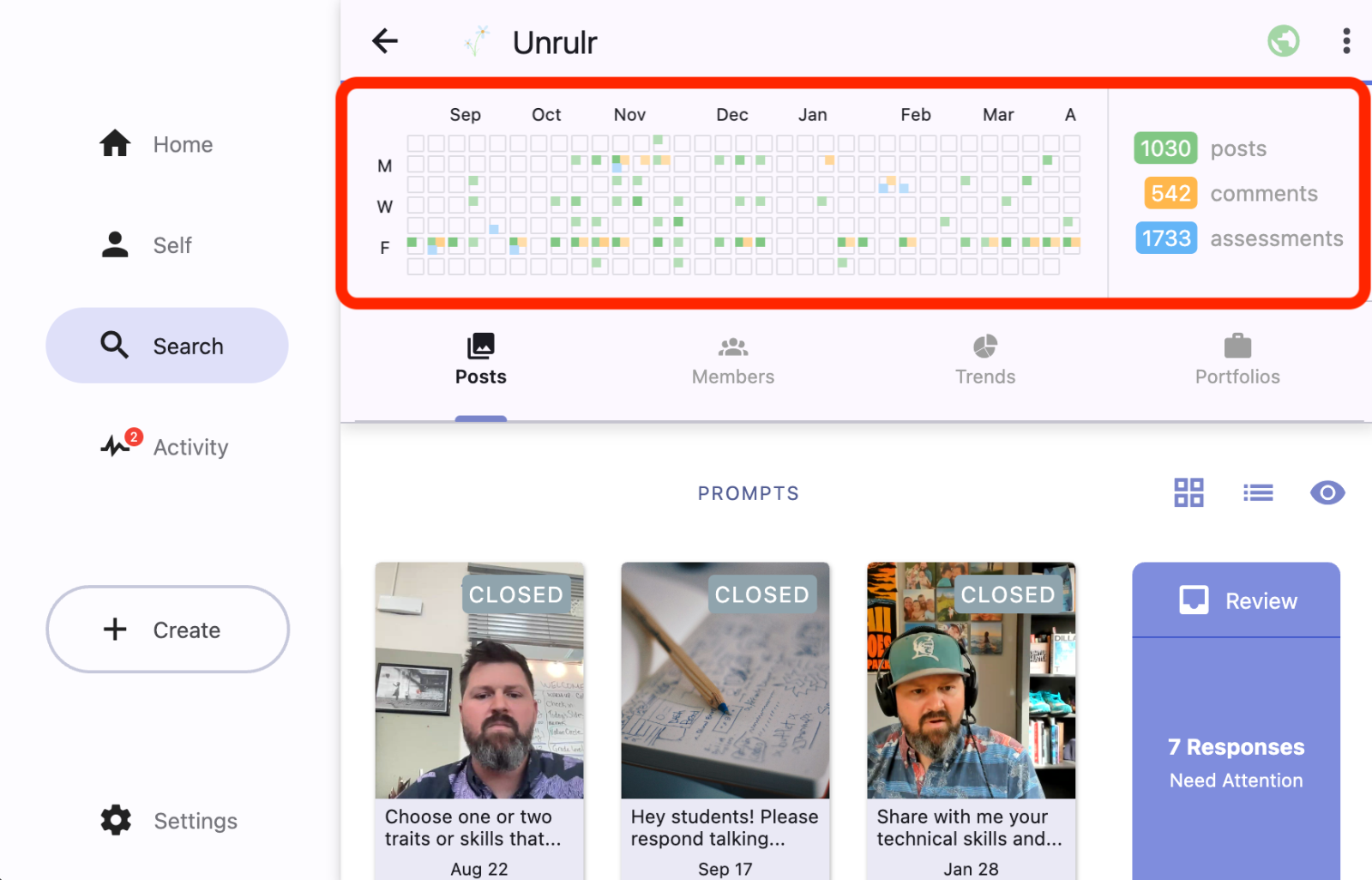Switch to list view of prompts
The height and width of the screenshot is (880, 1372).
pyautogui.click(x=1258, y=492)
